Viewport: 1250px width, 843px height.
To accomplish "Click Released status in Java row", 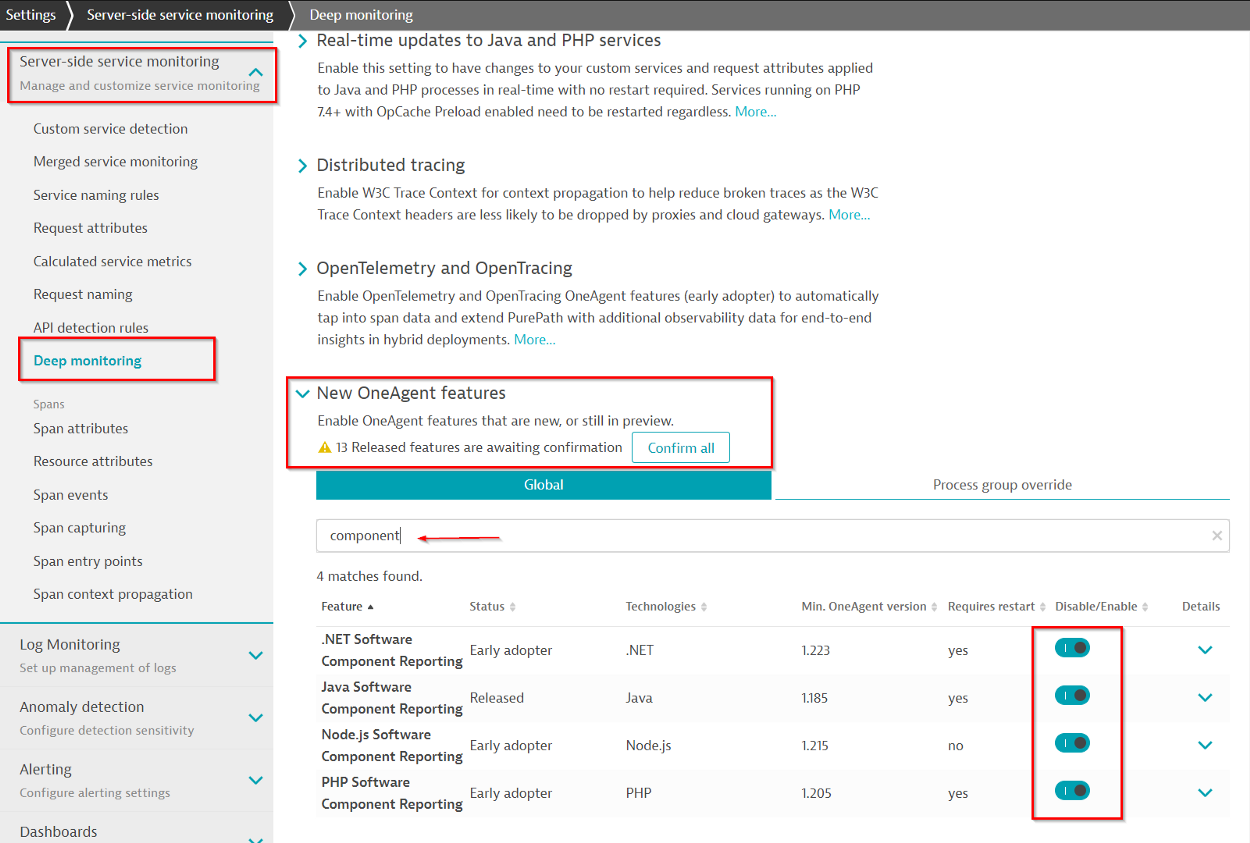I will pos(497,698).
